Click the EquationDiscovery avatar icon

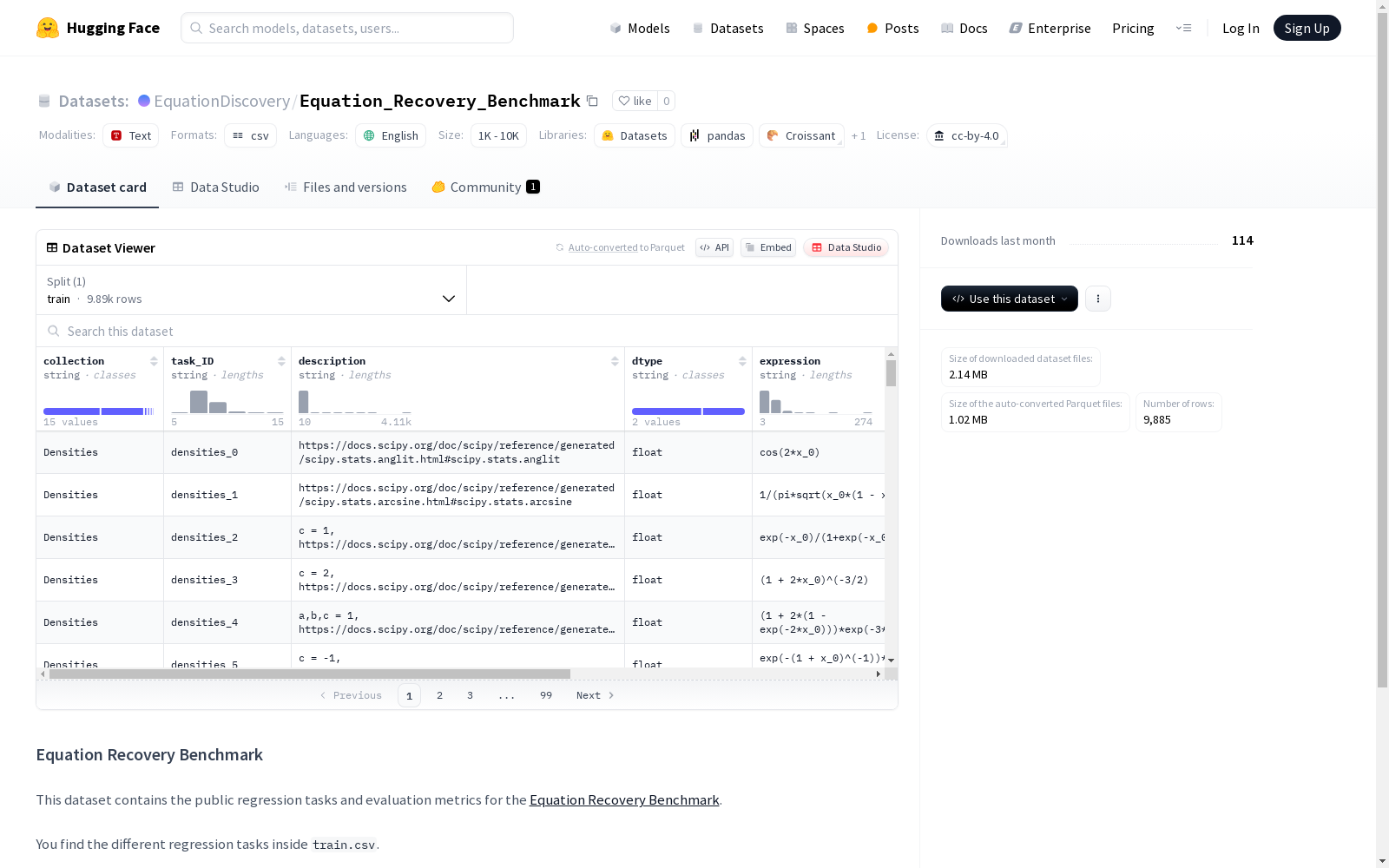(144, 101)
